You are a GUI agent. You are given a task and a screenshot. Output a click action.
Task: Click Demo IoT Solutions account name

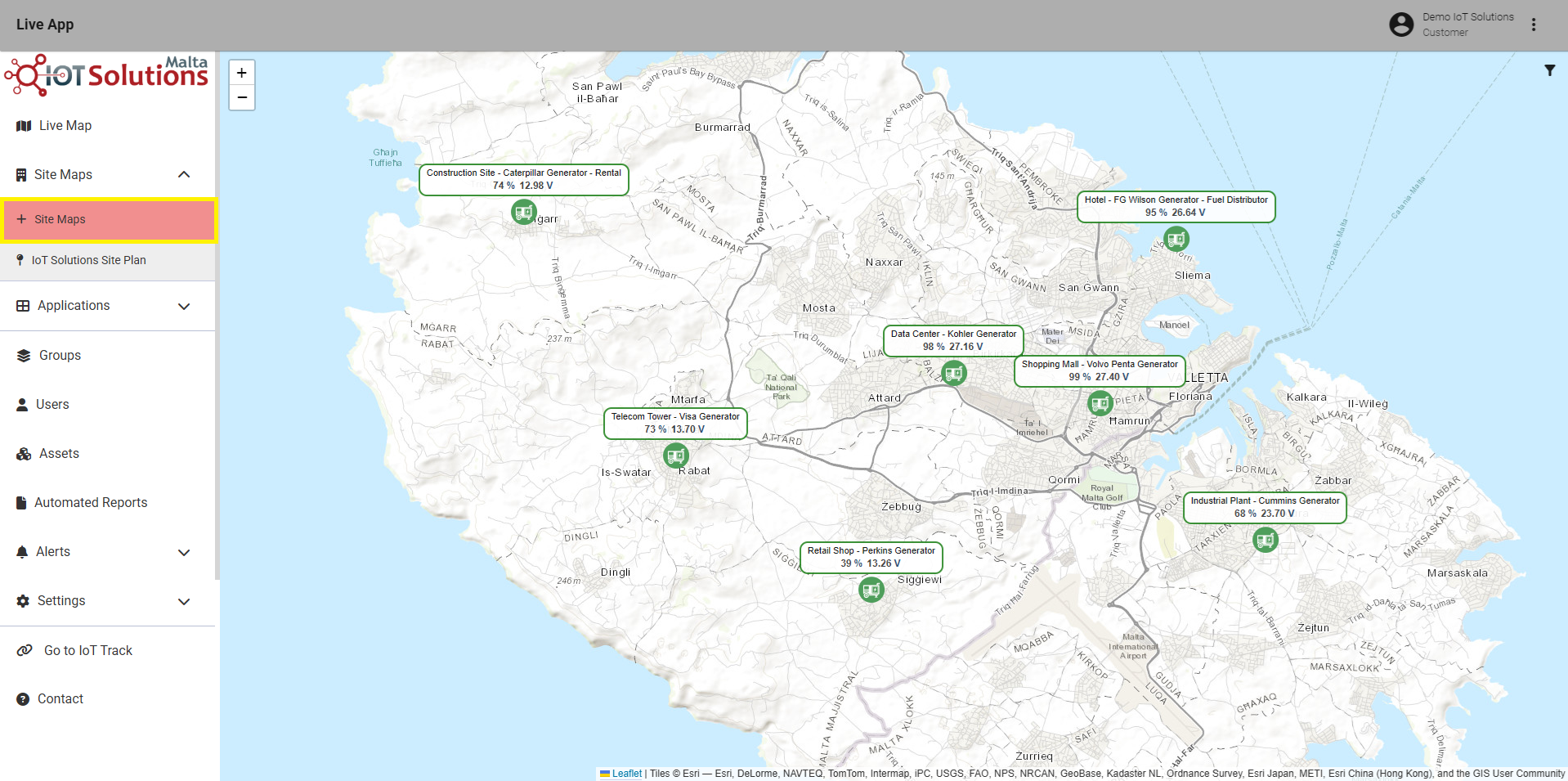pos(1467,17)
